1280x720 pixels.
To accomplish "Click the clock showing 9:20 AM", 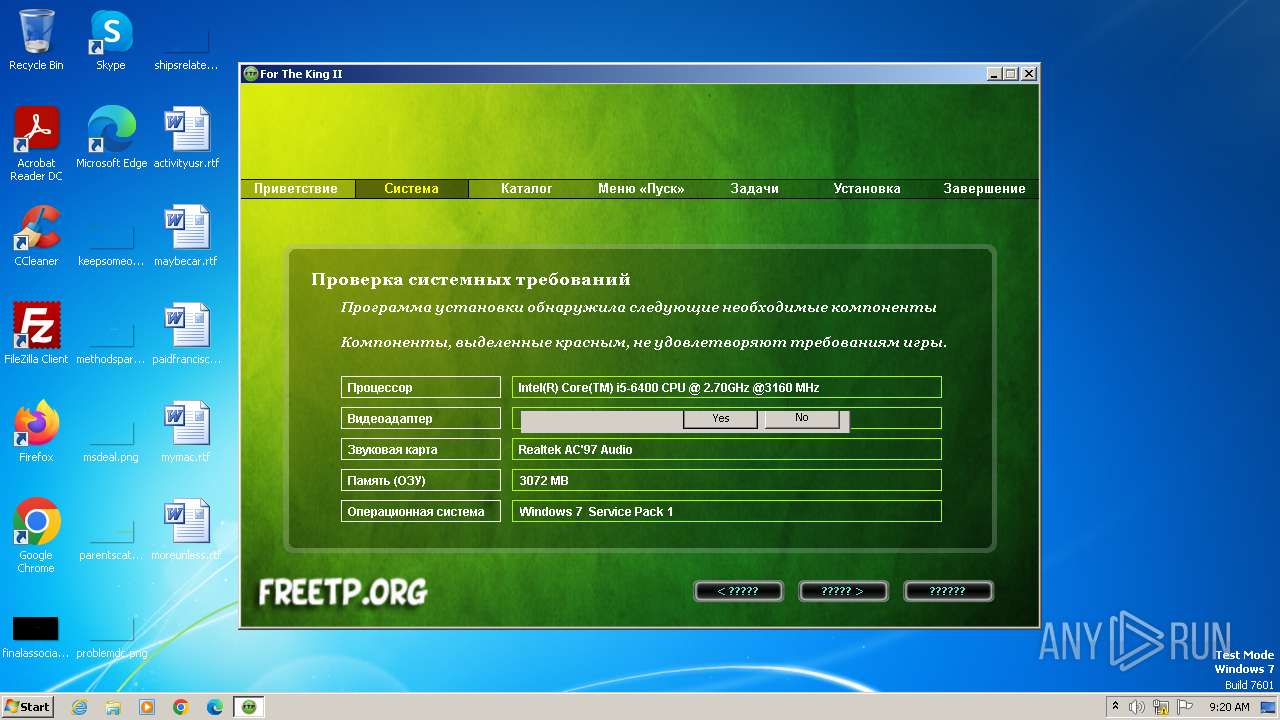I will point(1229,707).
